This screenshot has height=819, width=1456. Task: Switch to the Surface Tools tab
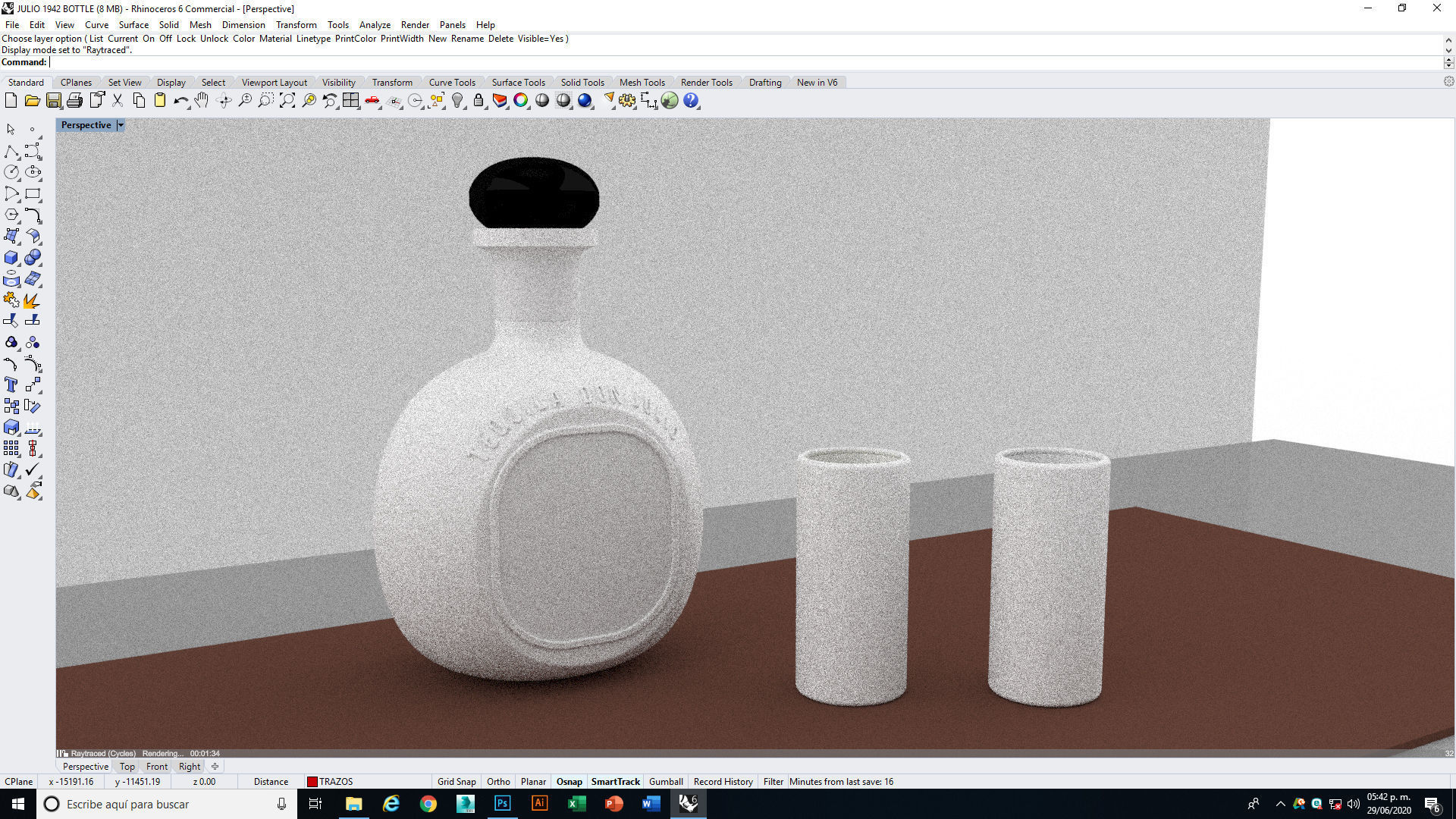(518, 83)
